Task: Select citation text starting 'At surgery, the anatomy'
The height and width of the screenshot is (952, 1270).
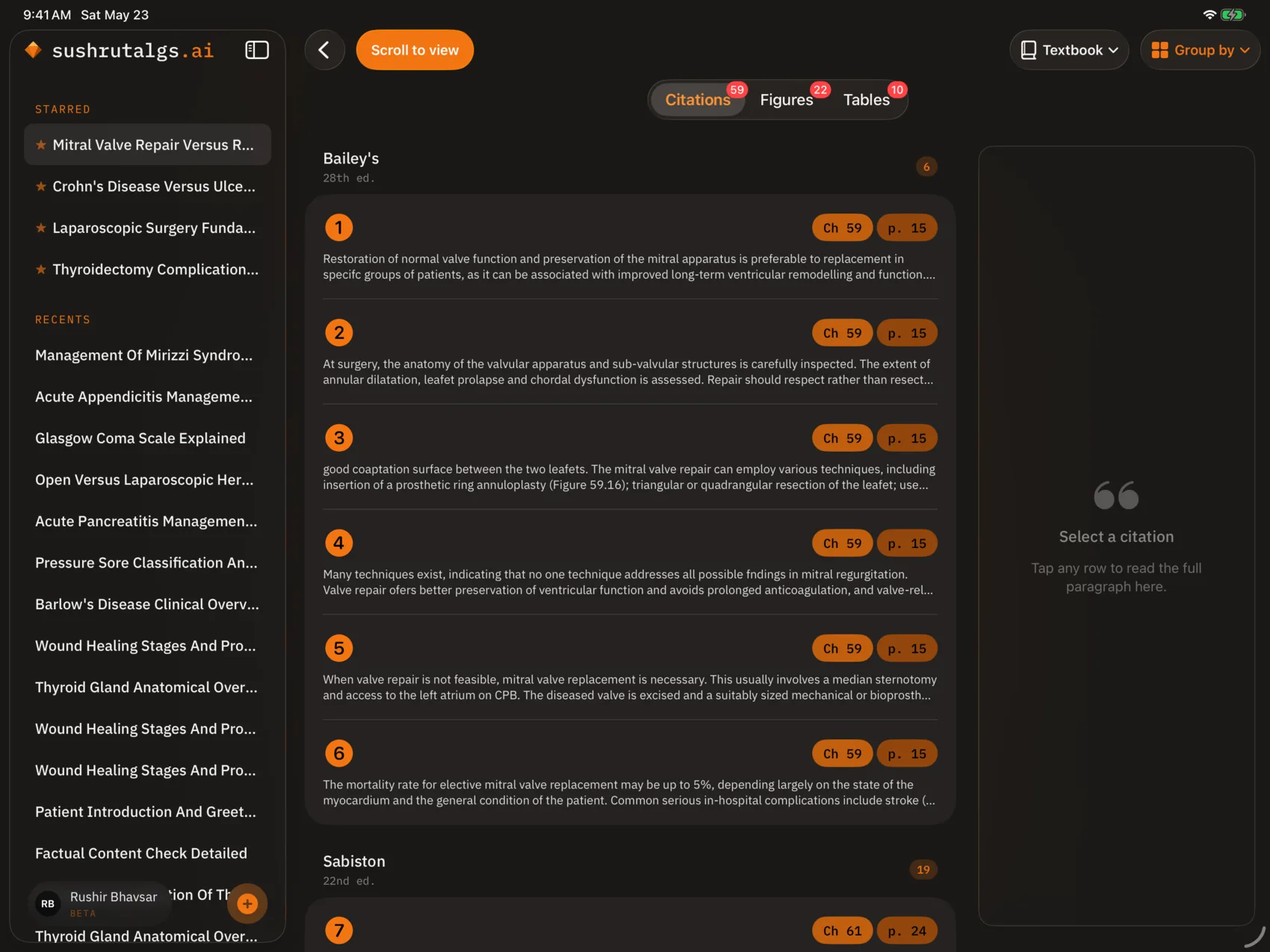Action: [x=629, y=372]
